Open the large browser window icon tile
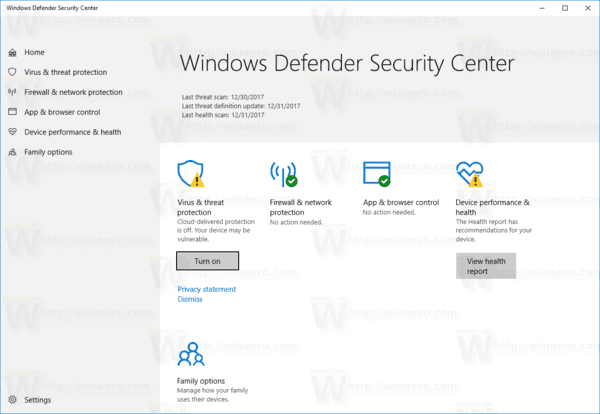 pyautogui.click(x=377, y=174)
